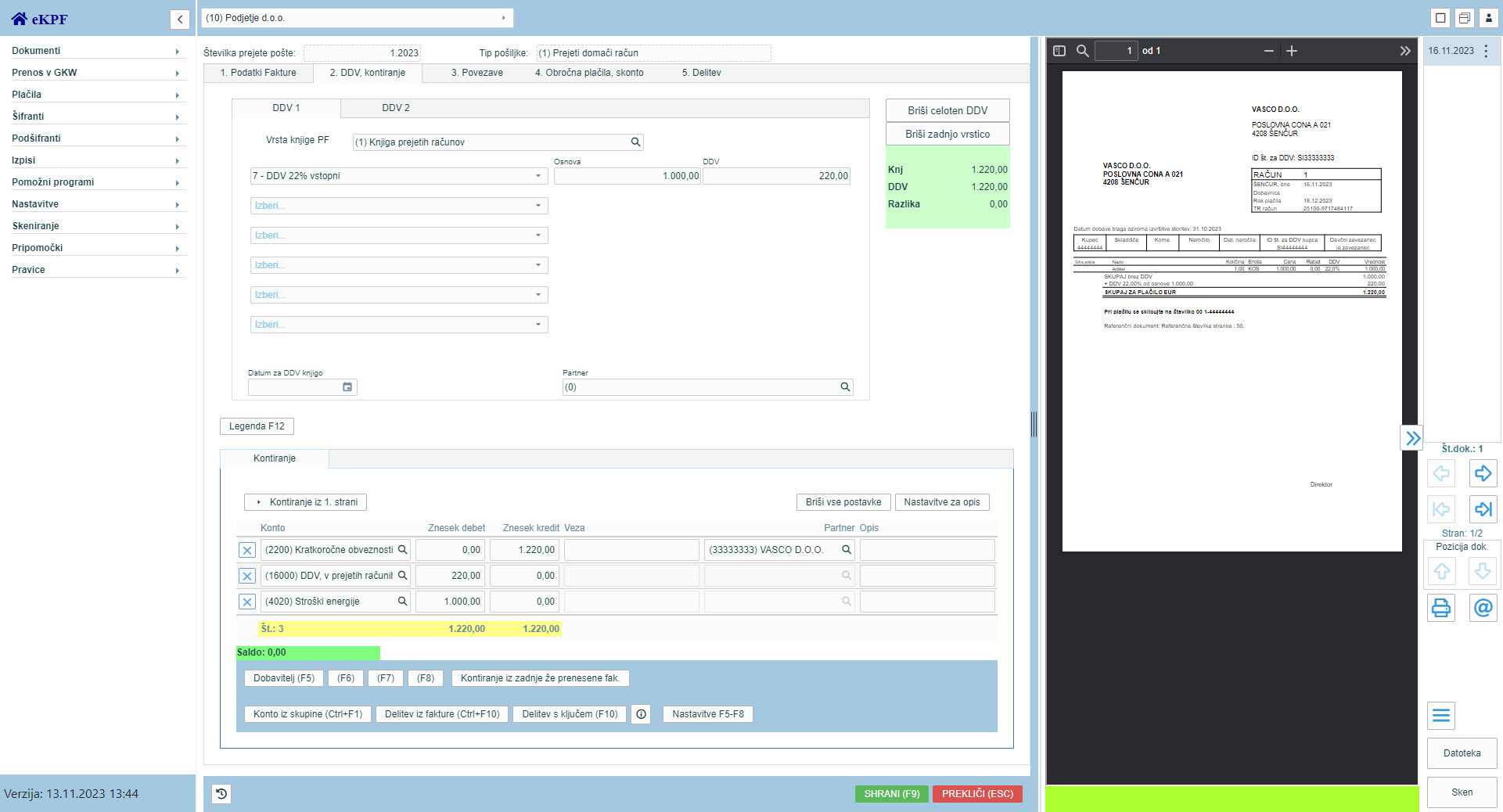Expand the Dokumenti menu
This screenshot has width=1503, height=812.
pos(99,51)
